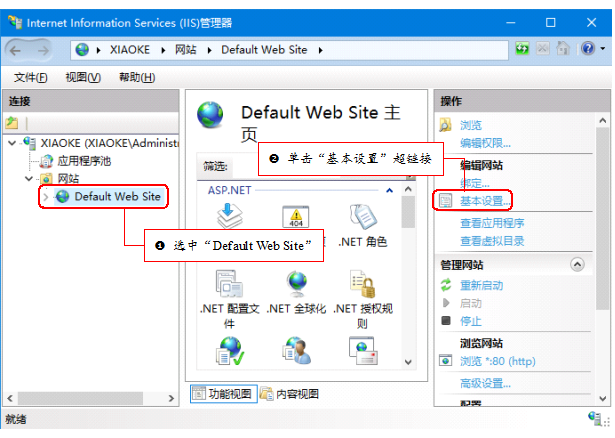Collapse the XIAOKE server node
This screenshot has height=438, width=615.
pos(11,142)
